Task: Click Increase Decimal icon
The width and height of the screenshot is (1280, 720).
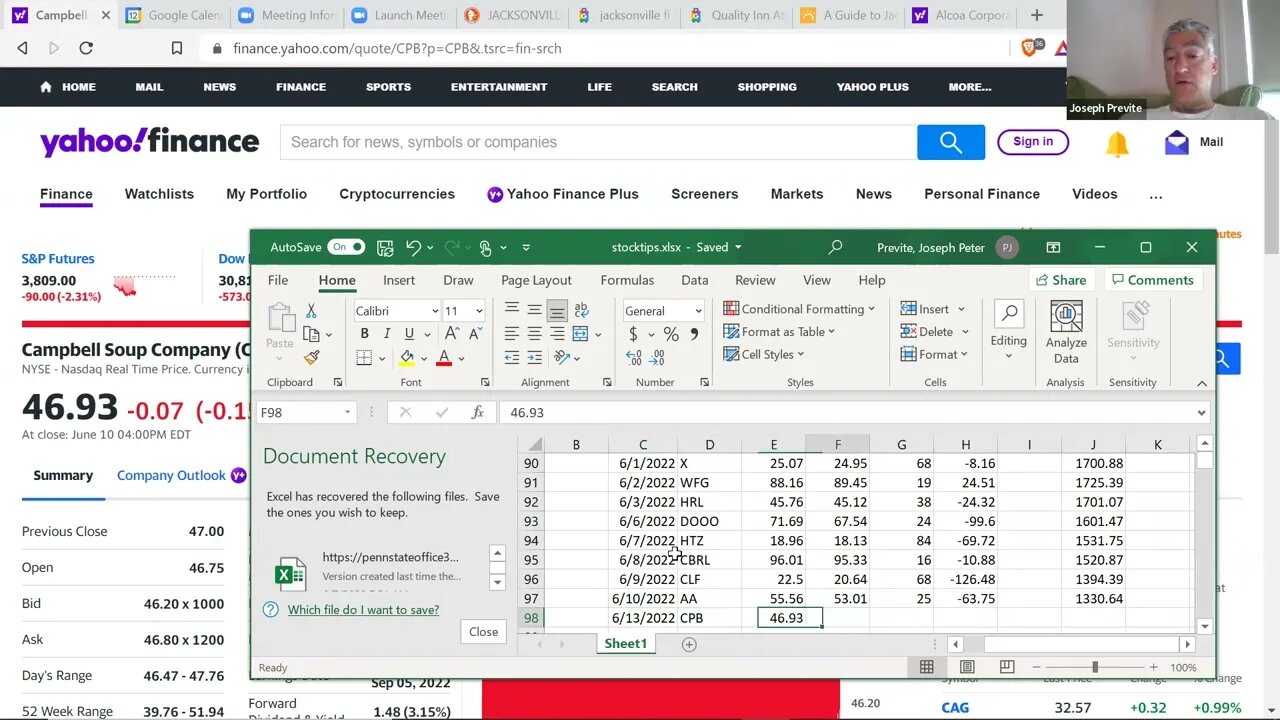Action: (633, 358)
